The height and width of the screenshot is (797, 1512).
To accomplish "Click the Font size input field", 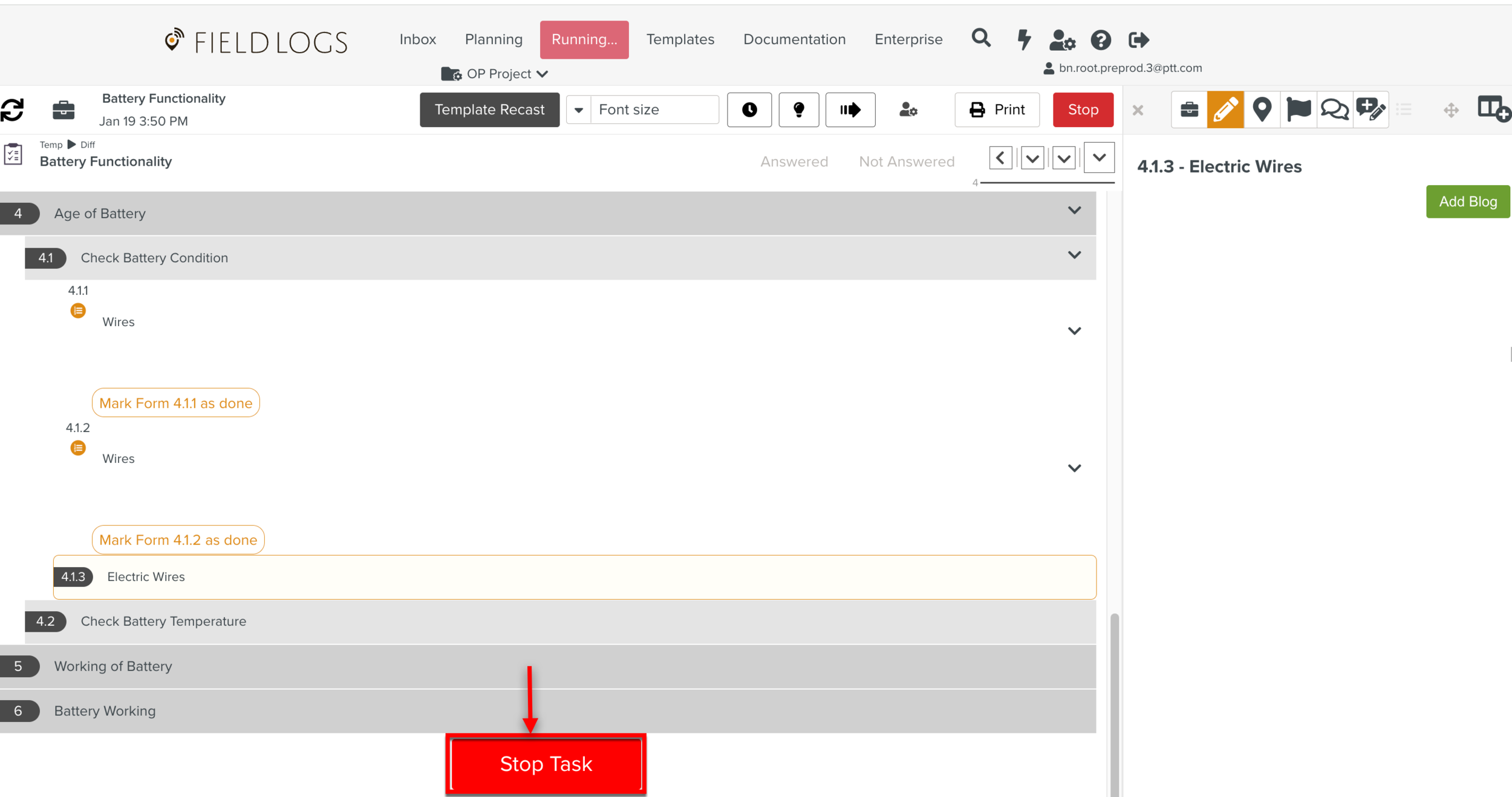I will pyautogui.click(x=654, y=110).
